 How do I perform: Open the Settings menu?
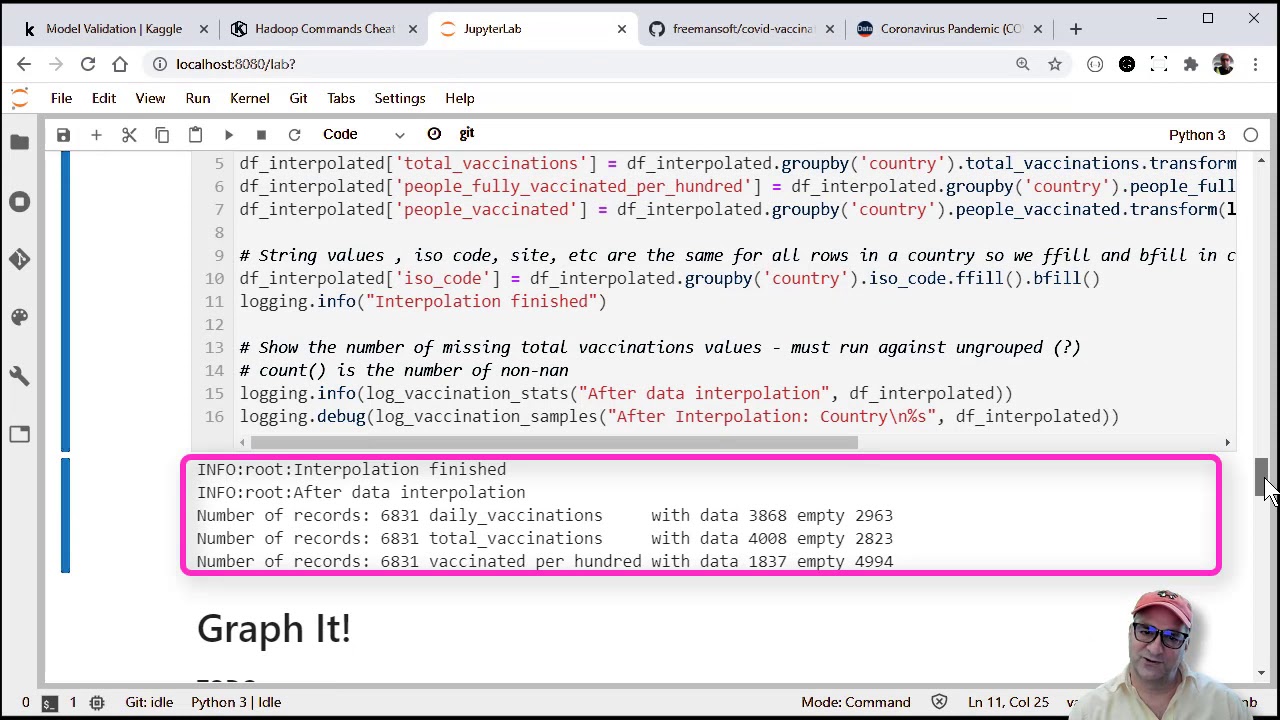399,98
